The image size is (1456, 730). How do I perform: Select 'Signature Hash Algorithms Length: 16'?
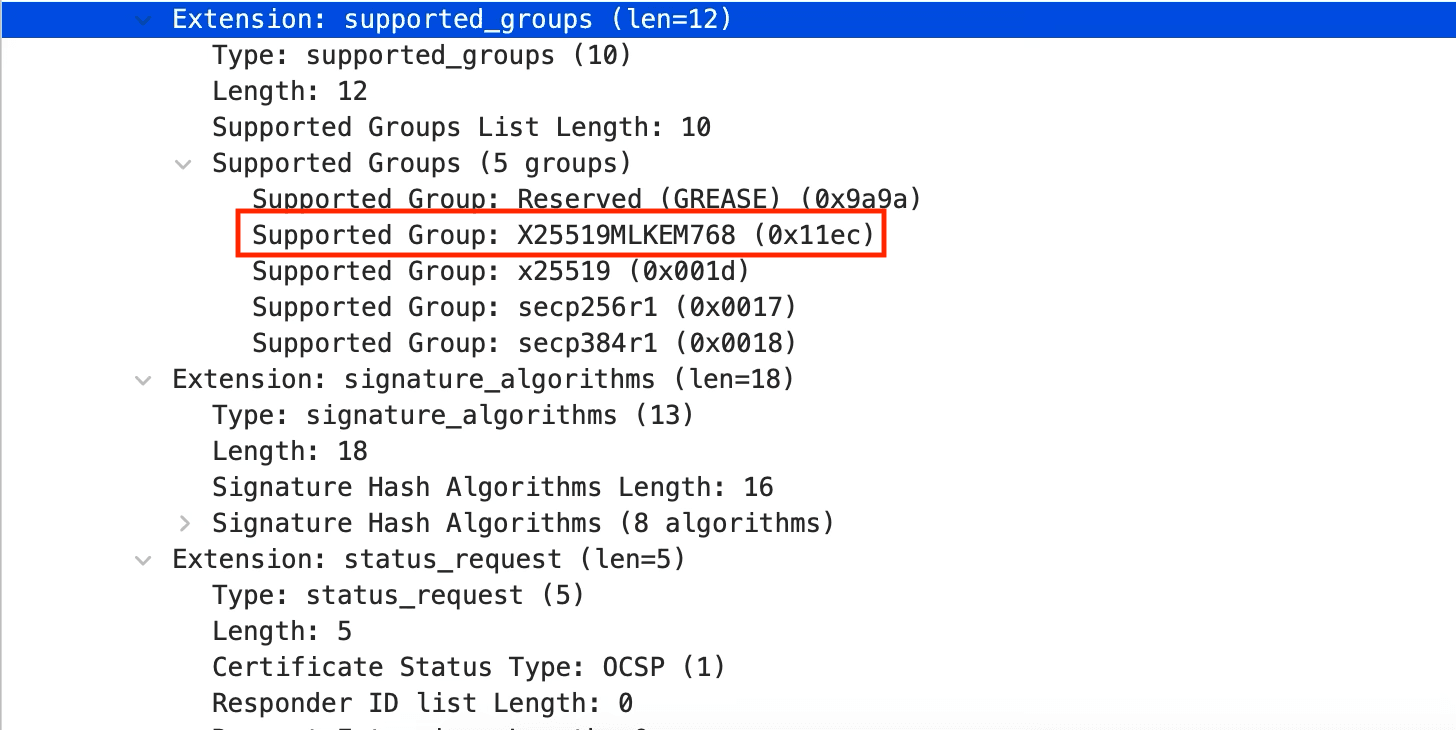point(728,488)
